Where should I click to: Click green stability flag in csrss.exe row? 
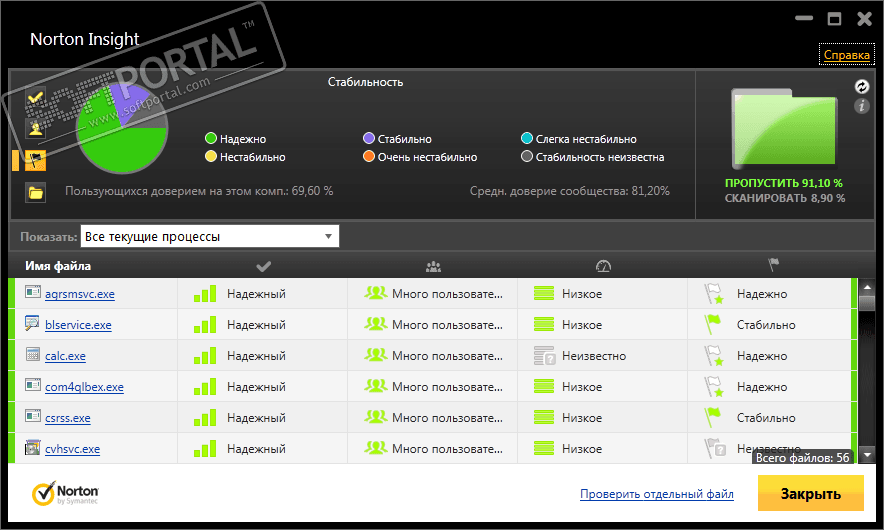(x=713, y=418)
